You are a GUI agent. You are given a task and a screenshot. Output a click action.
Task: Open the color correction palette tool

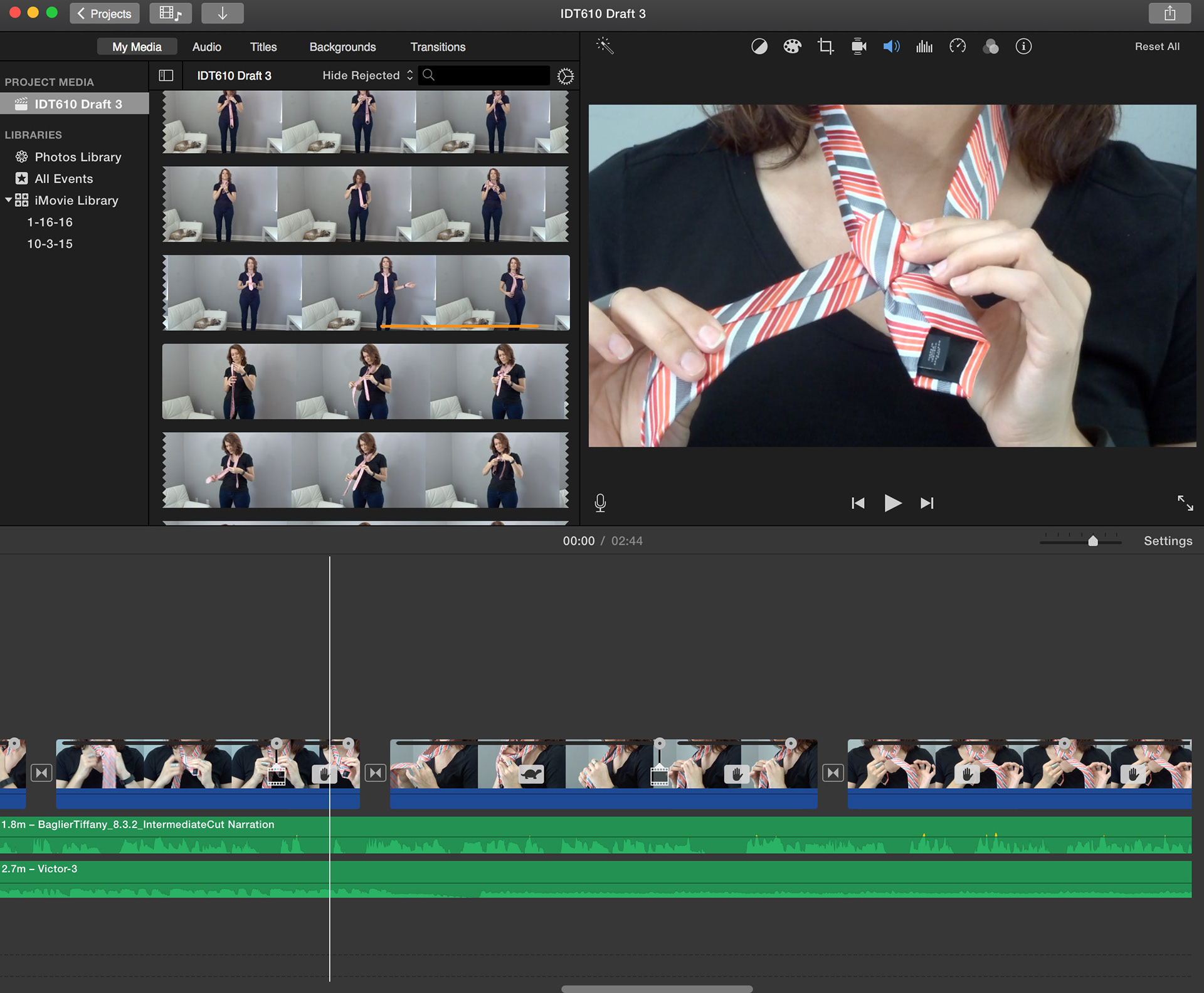click(792, 46)
